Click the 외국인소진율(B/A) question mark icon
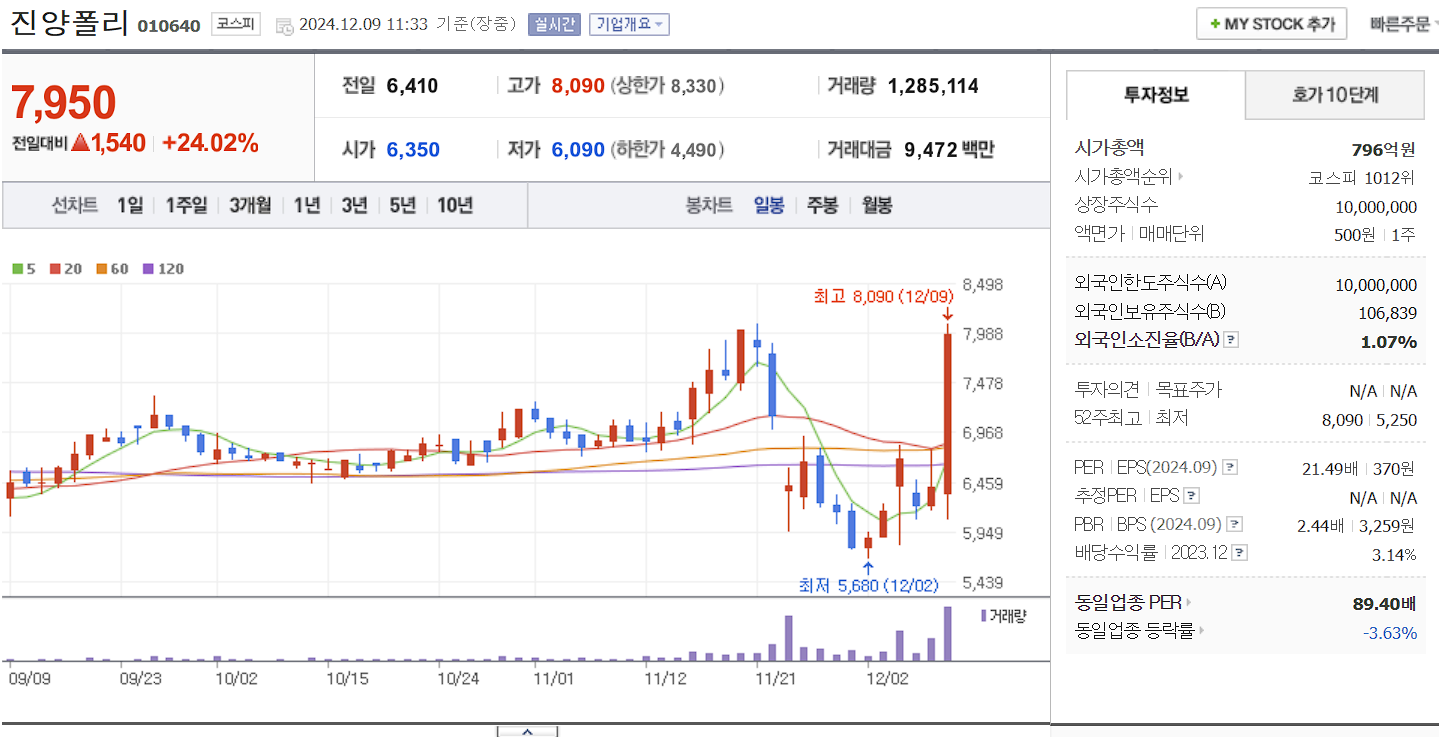 click(x=1231, y=341)
